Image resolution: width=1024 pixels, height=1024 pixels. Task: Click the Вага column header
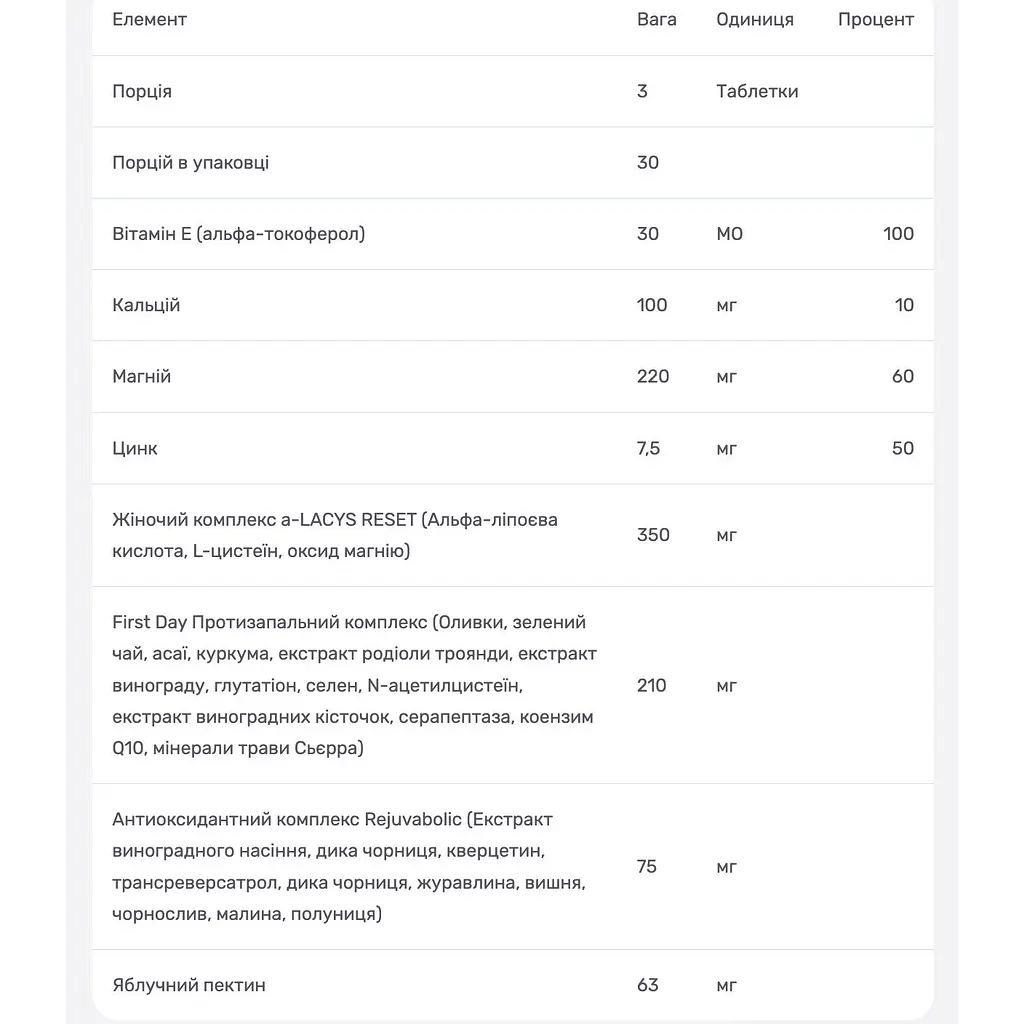coord(656,20)
